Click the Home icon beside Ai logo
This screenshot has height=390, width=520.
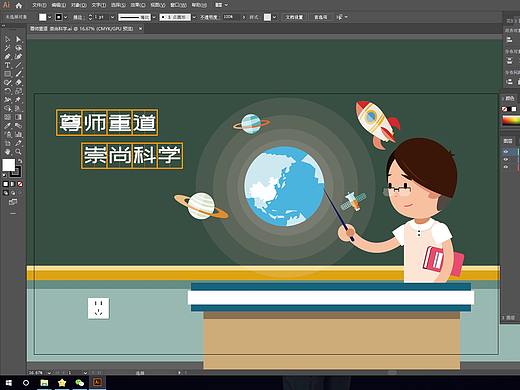[x=19, y=5]
